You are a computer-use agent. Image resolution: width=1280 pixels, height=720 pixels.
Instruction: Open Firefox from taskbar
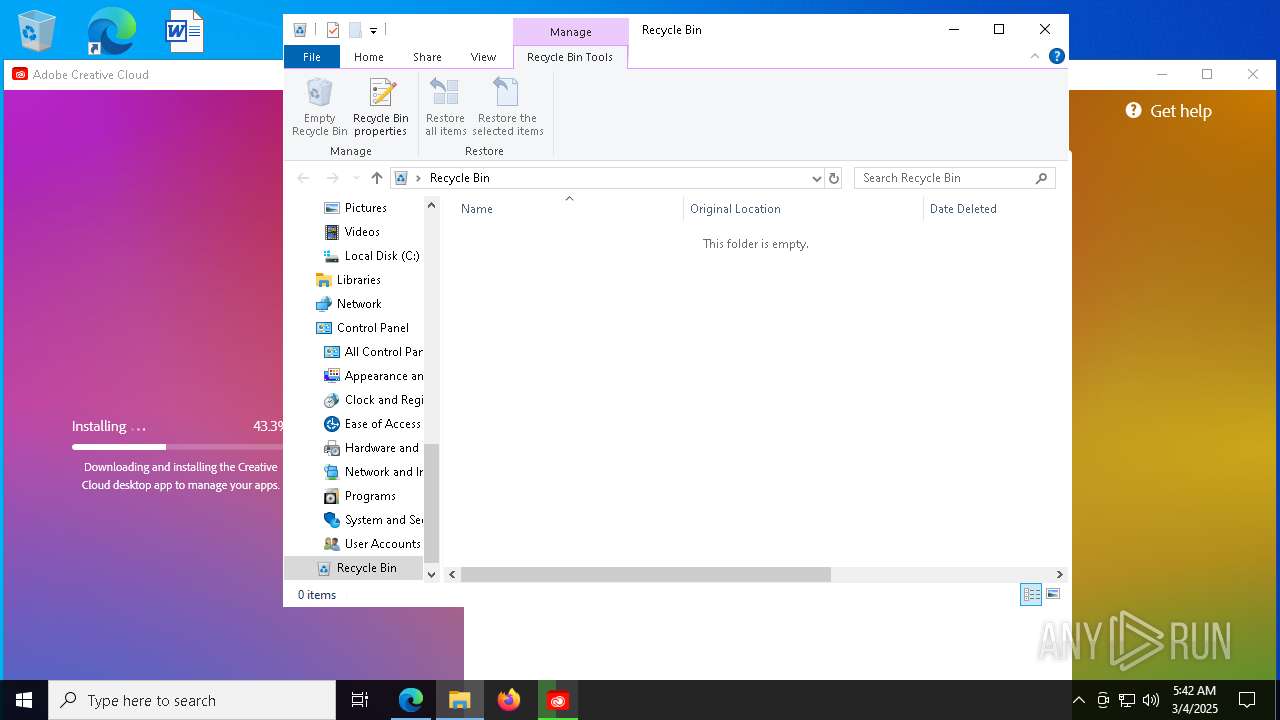(x=509, y=700)
